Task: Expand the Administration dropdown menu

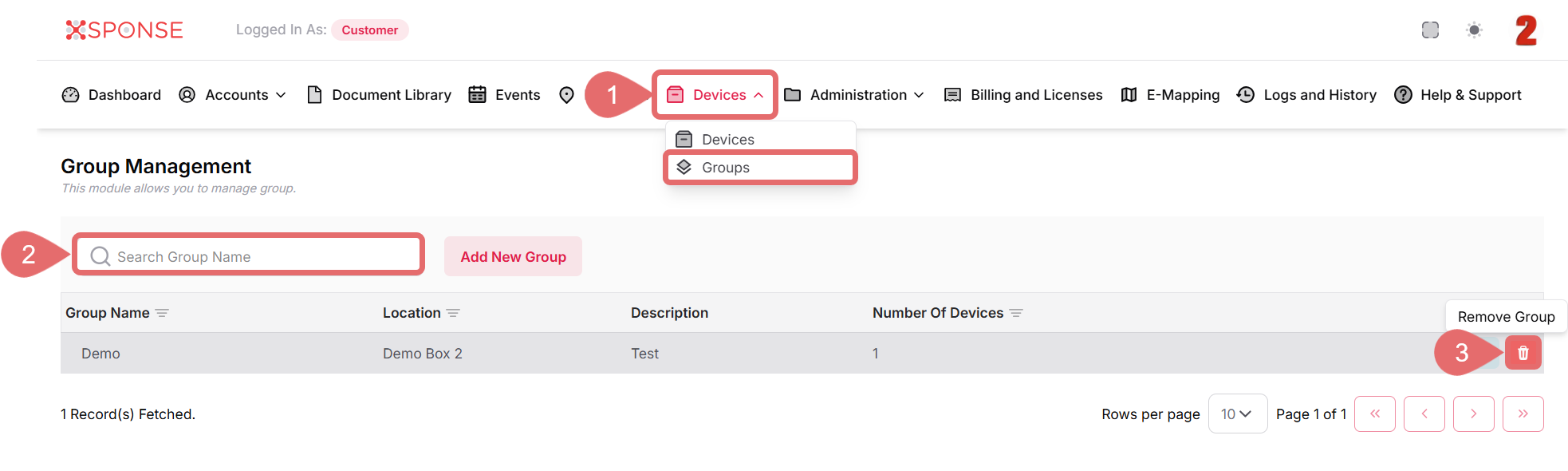Action: [x=854, y=95]
